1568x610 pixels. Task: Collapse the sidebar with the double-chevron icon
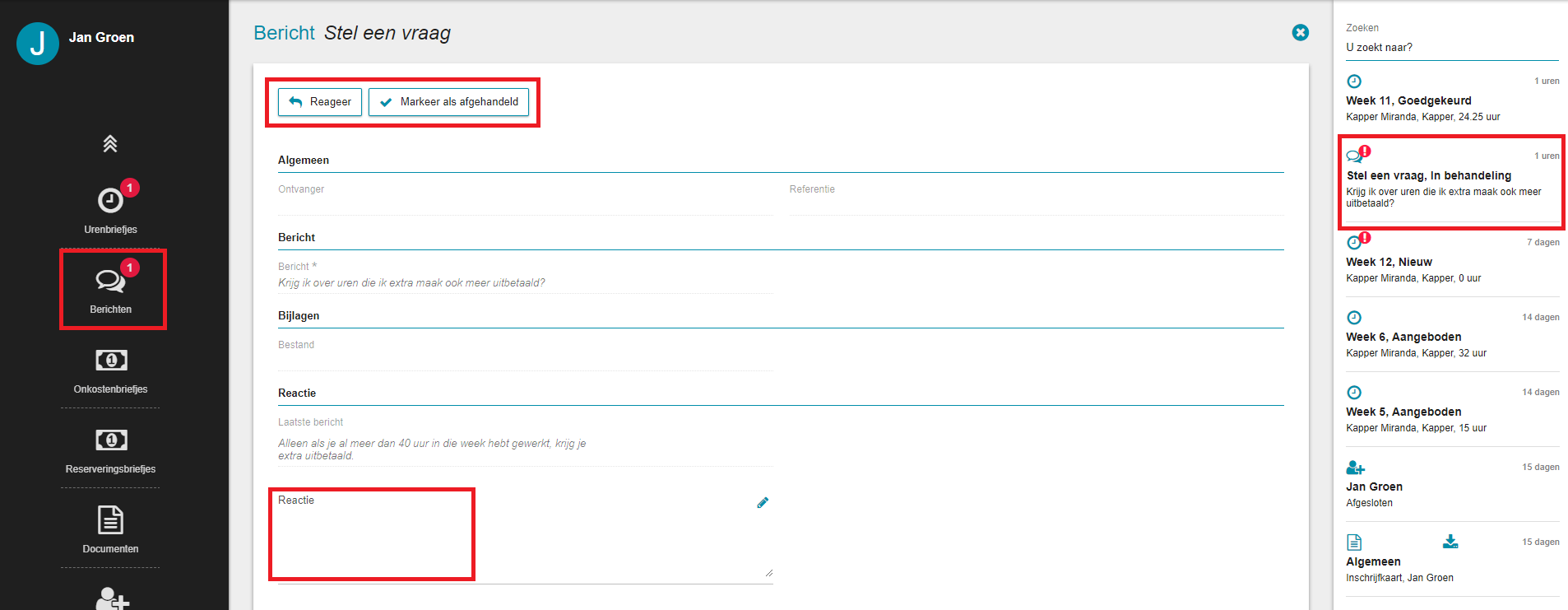pyautogui.click(x=110, y=144)
